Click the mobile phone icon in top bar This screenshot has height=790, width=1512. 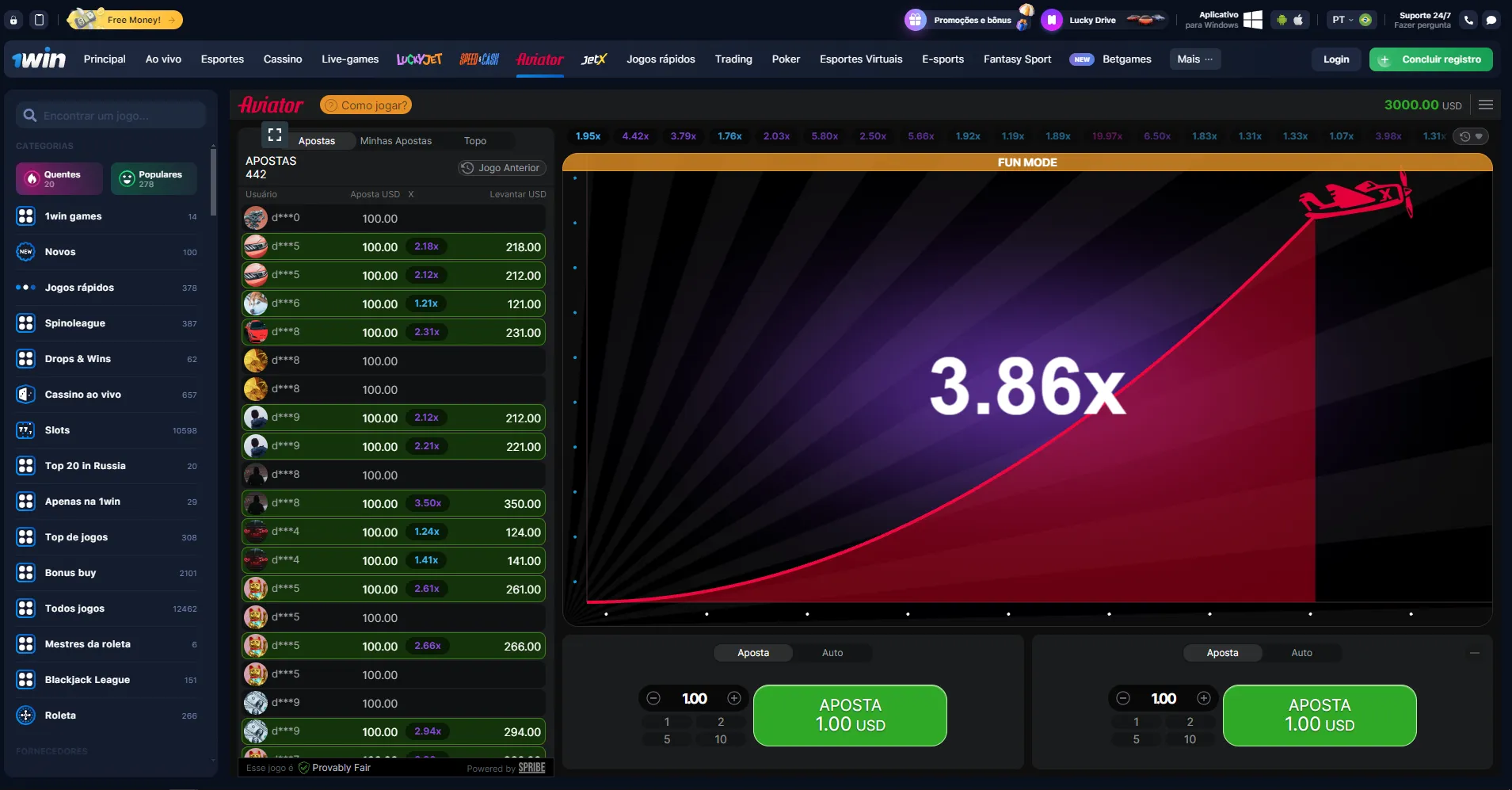pyautogui.click(x=39, y=20)
